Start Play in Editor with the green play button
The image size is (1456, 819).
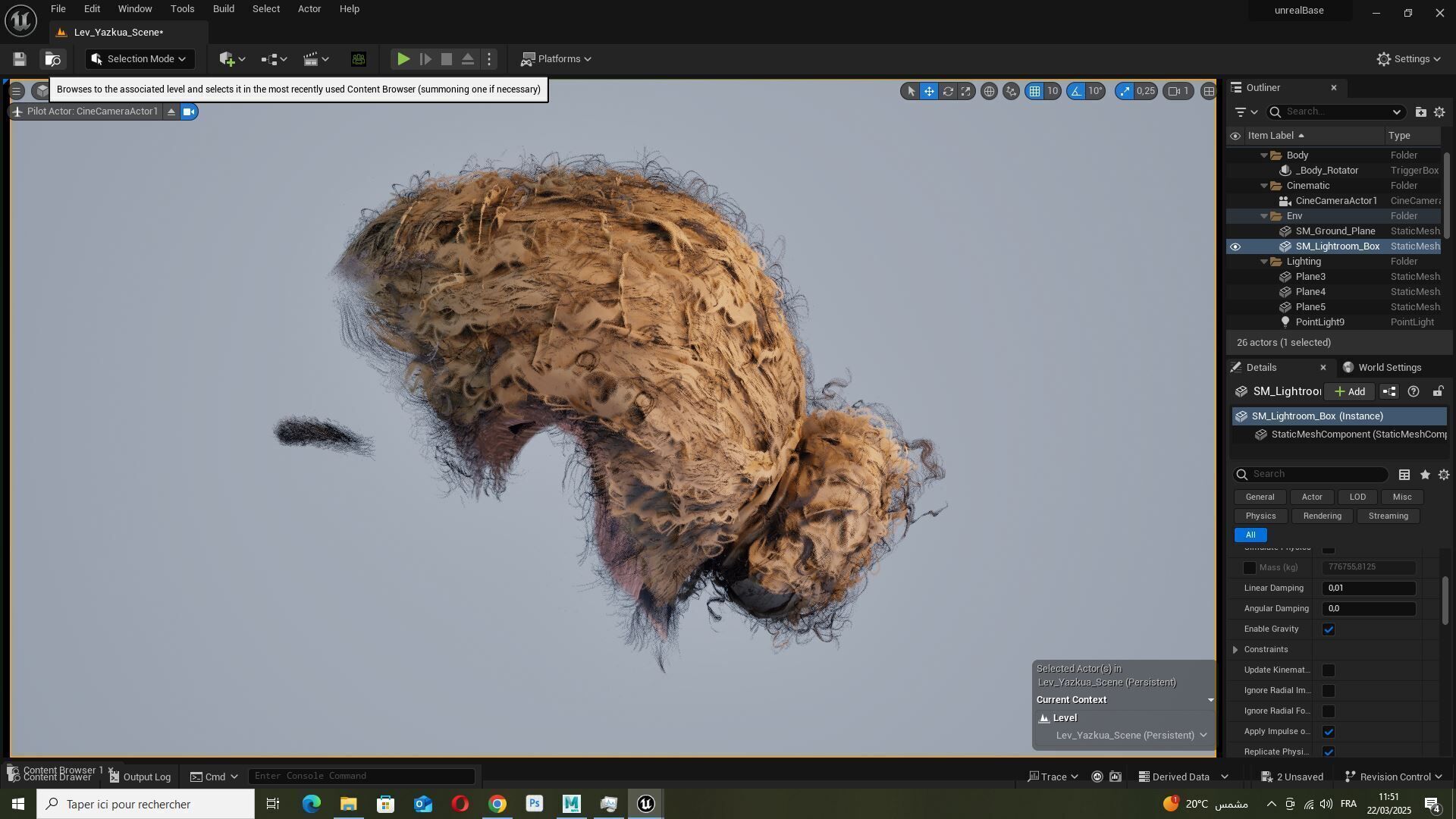coord(403,59)
